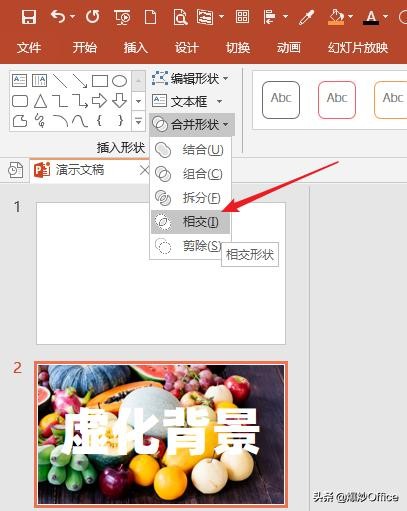Open the Undo history dropdown arrow
This screenshot has width=407, height=511.
click(72, 16)
